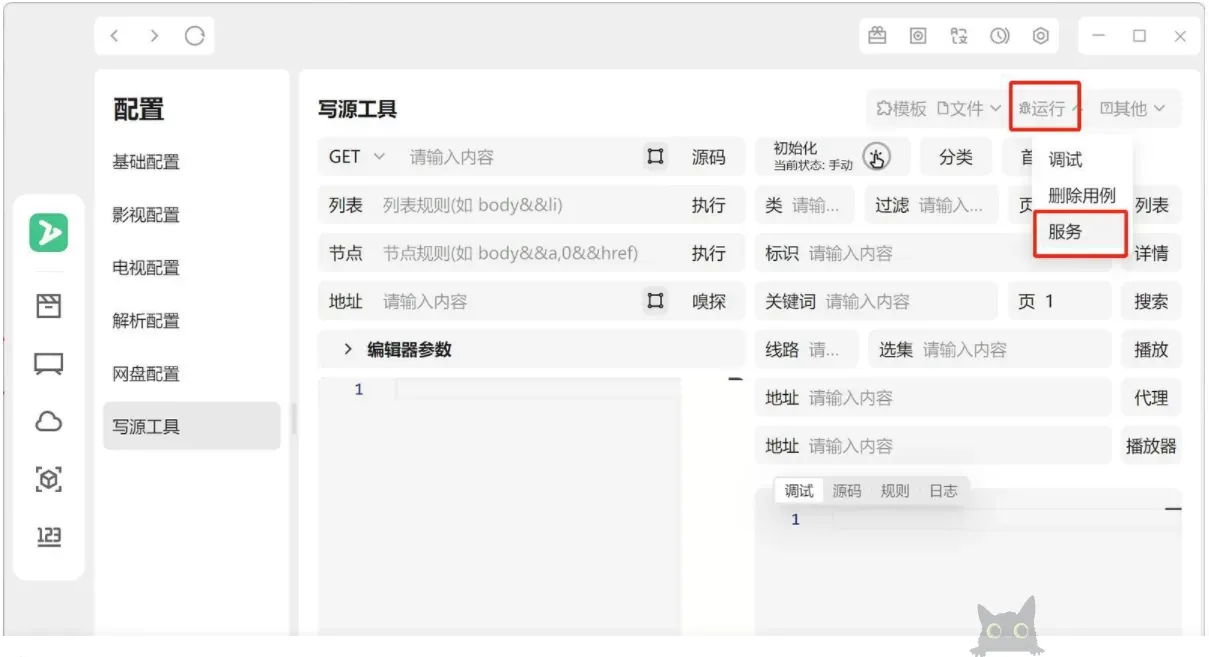Toggle the 初始化 manual status switch

(876, 157)
